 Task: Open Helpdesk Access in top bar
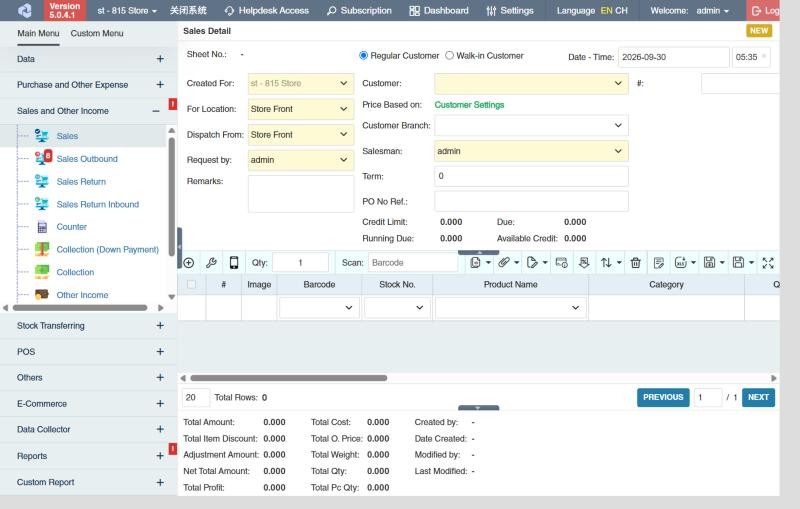[x=267, y=10]
